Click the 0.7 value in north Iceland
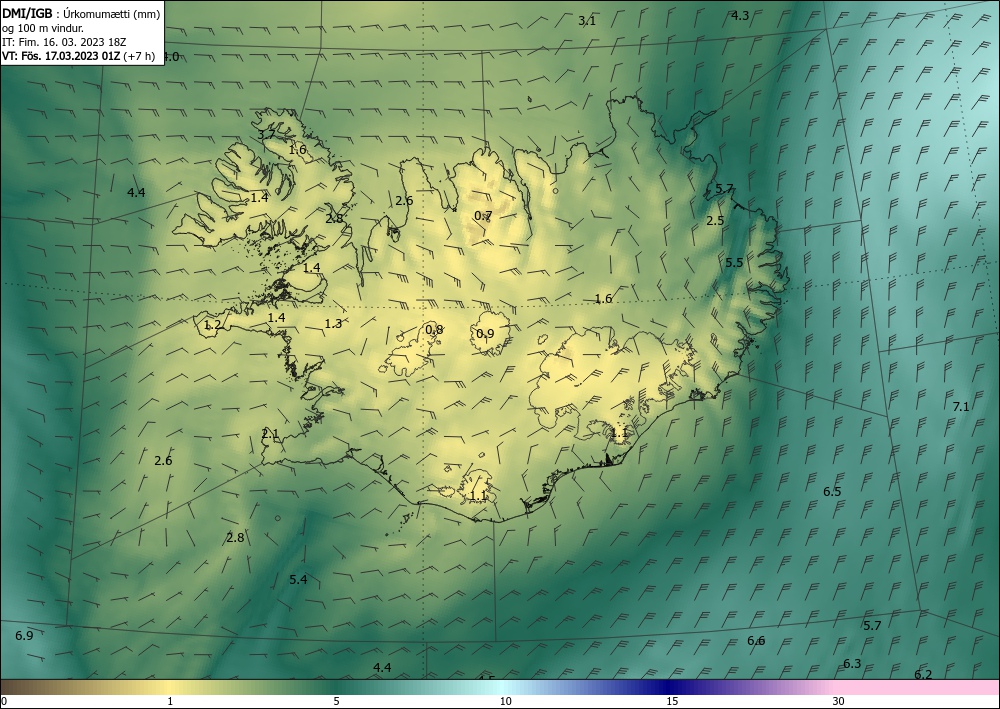1000x709 pixels. (x=483, y=216)
